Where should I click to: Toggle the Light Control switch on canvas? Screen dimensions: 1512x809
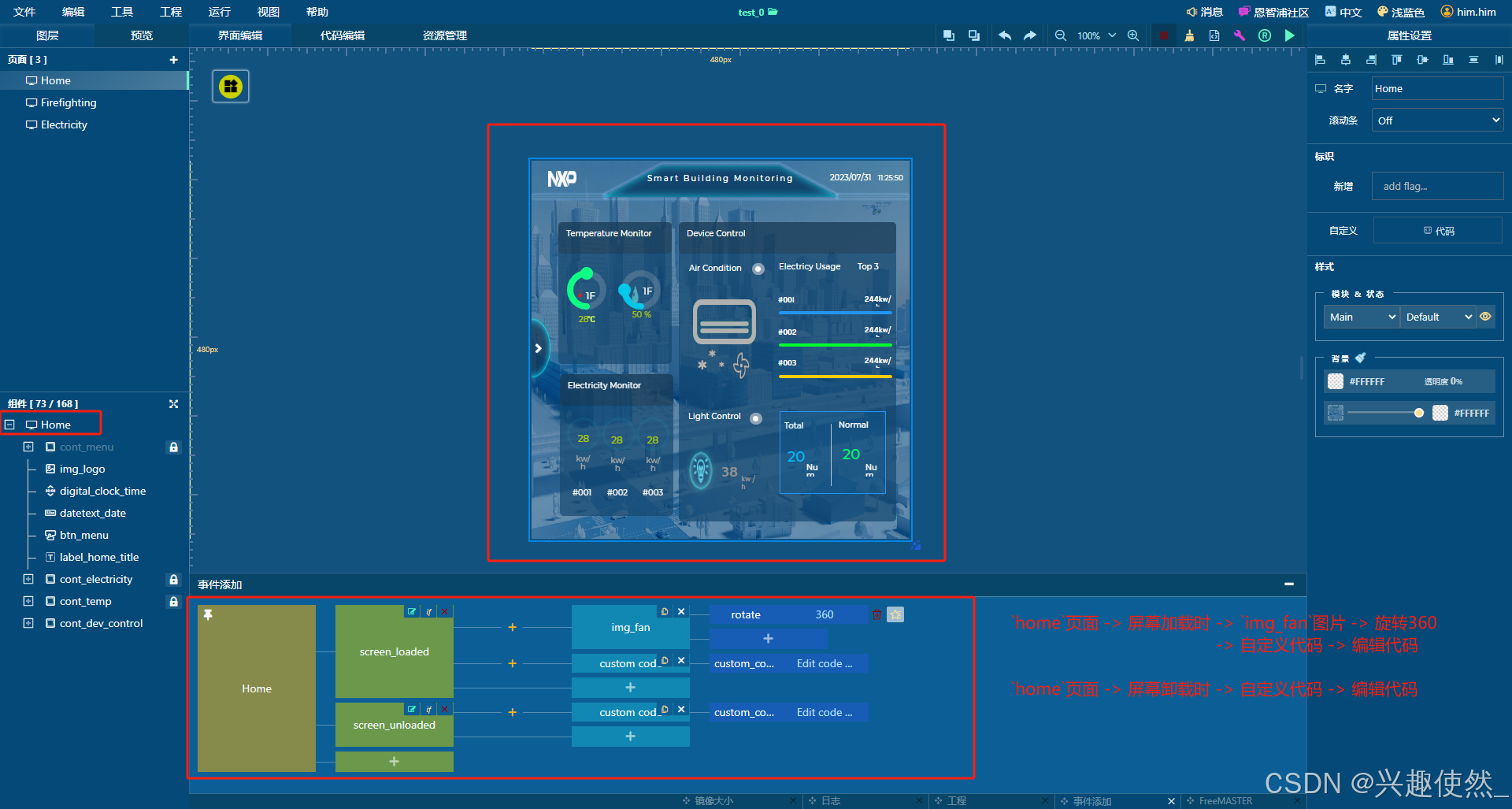756,418
